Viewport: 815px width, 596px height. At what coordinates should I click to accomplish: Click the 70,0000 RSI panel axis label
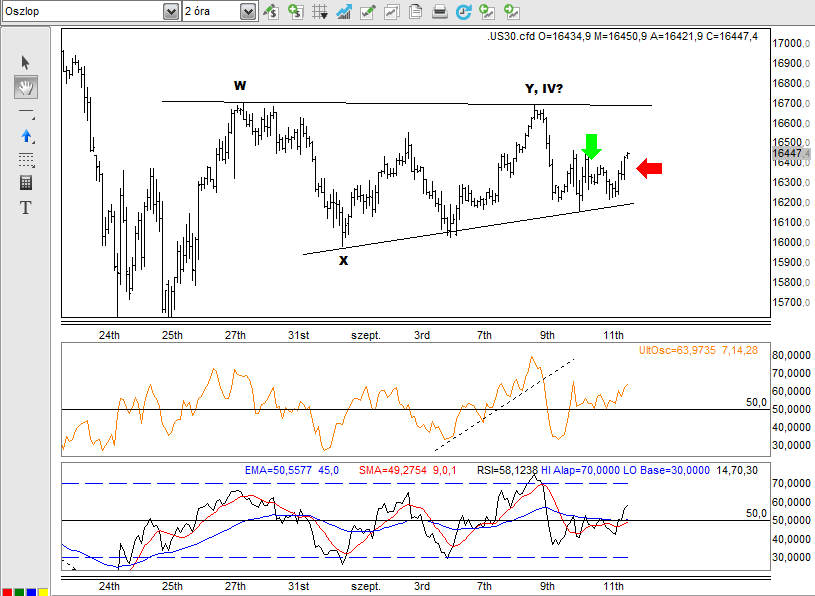point(791,483)
